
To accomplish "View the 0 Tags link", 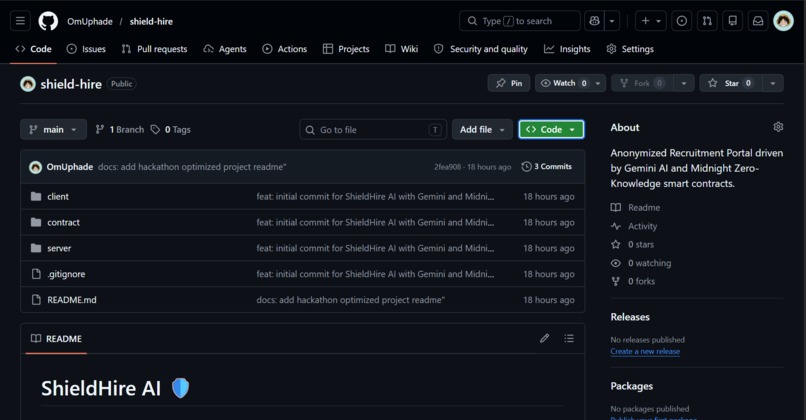I will click(x=171, y=130).
